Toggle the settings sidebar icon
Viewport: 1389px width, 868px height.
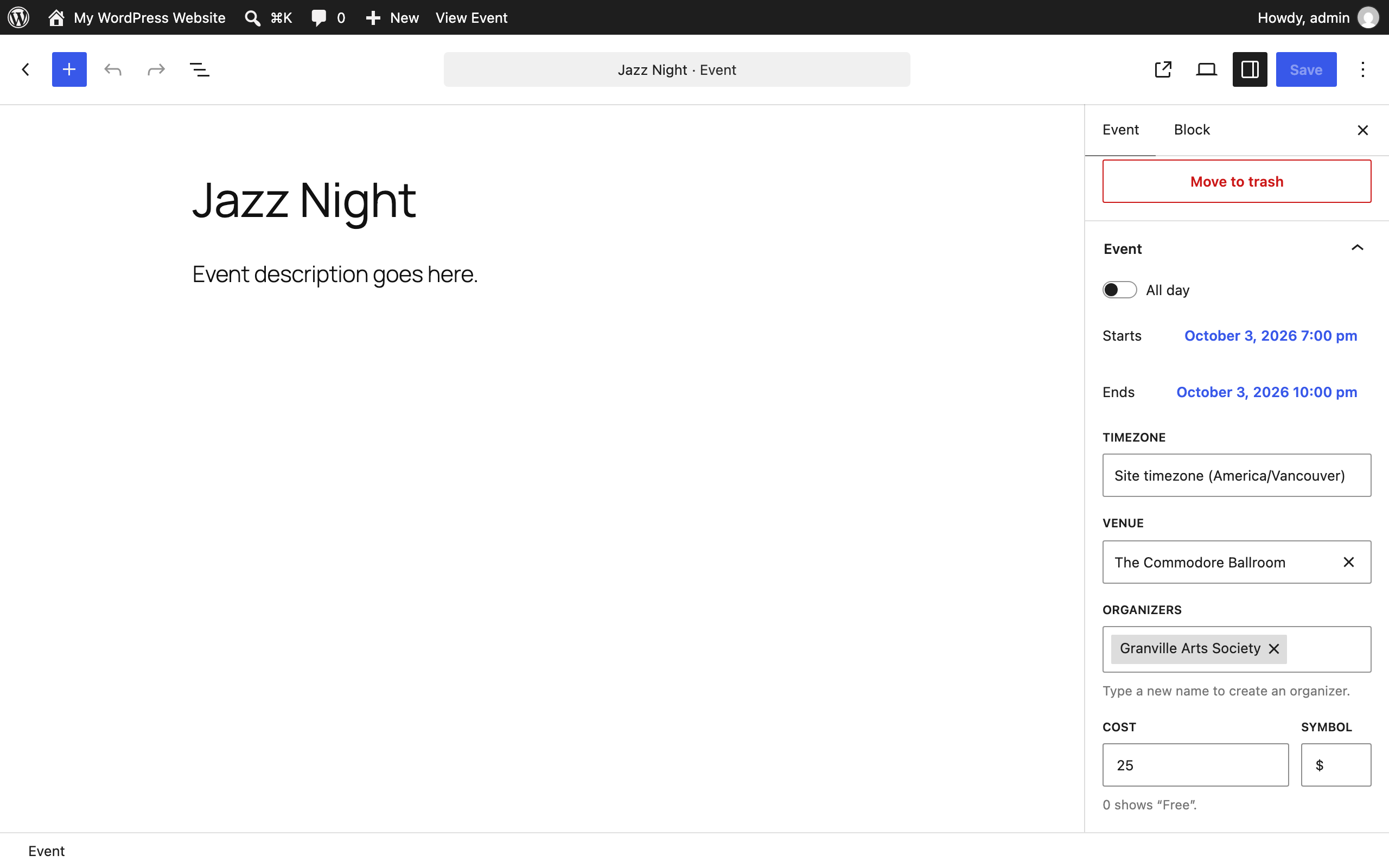point(1250,69)
